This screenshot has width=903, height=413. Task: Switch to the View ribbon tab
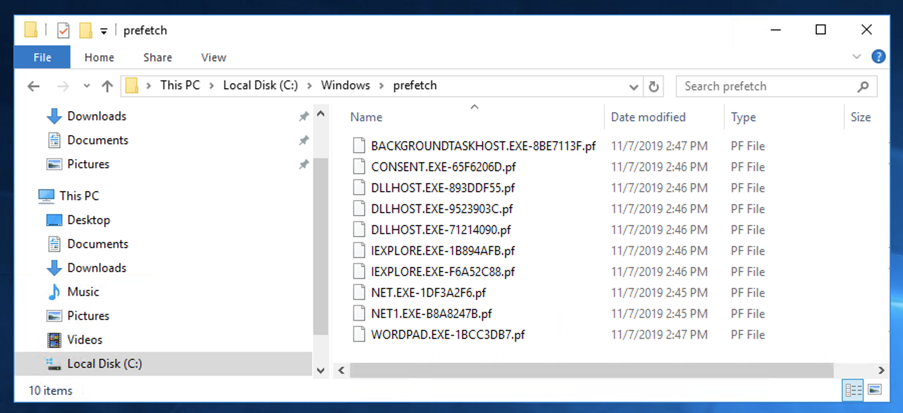(x=213, y=58)
